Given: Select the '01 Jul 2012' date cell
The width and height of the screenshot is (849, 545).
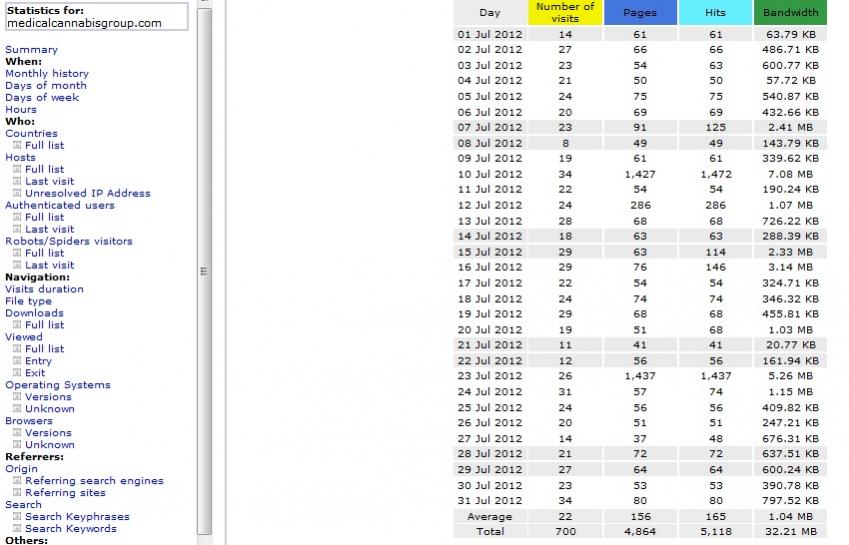Looking at the screenshot, I should [x=489, y=34].
